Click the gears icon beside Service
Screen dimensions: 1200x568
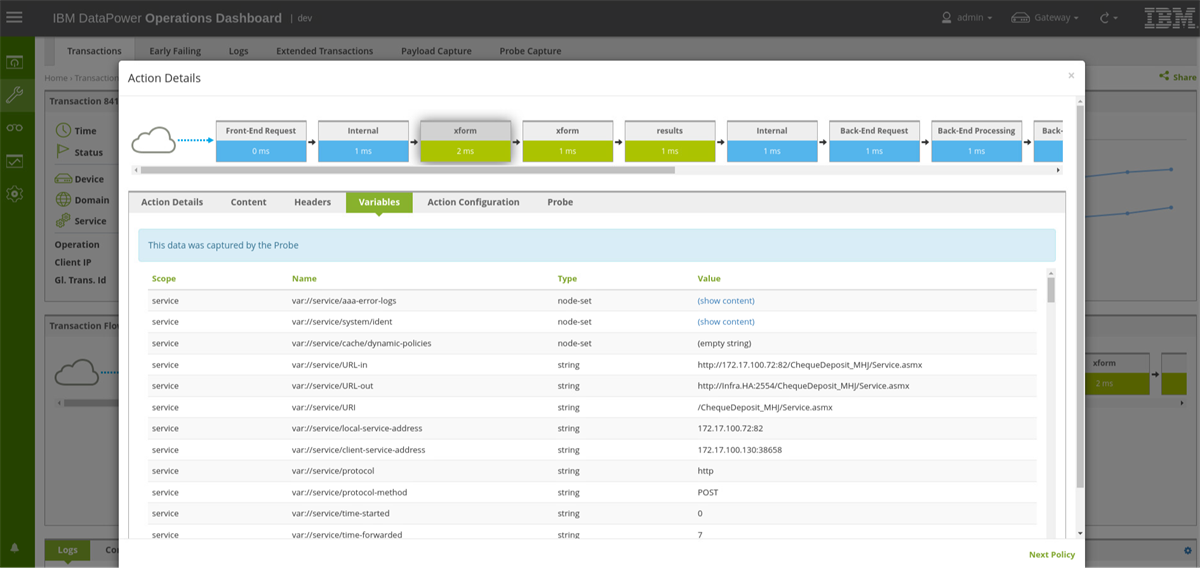point(63,221)
